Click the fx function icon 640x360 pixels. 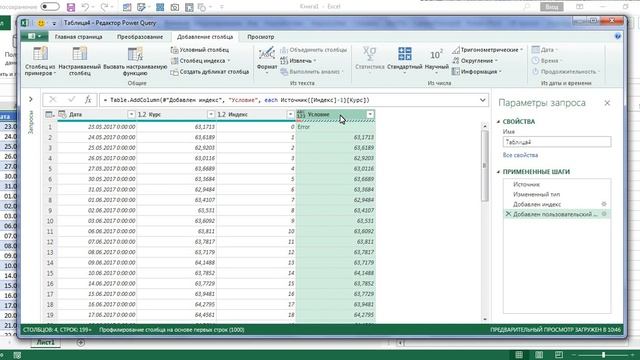click(88, 100)
